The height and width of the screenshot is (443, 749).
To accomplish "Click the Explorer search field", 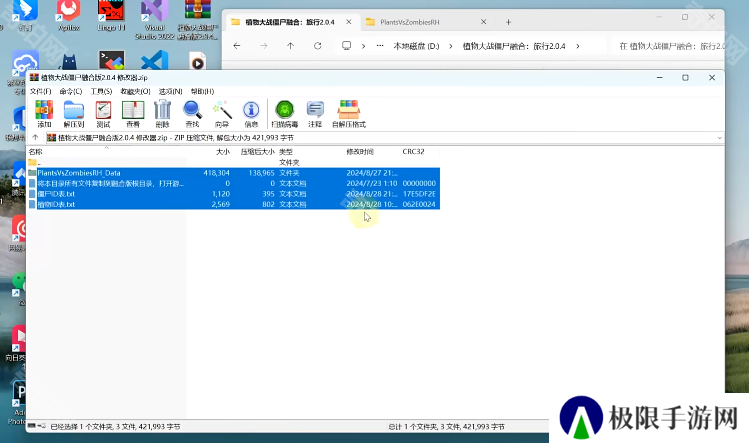I will (670, 46).
